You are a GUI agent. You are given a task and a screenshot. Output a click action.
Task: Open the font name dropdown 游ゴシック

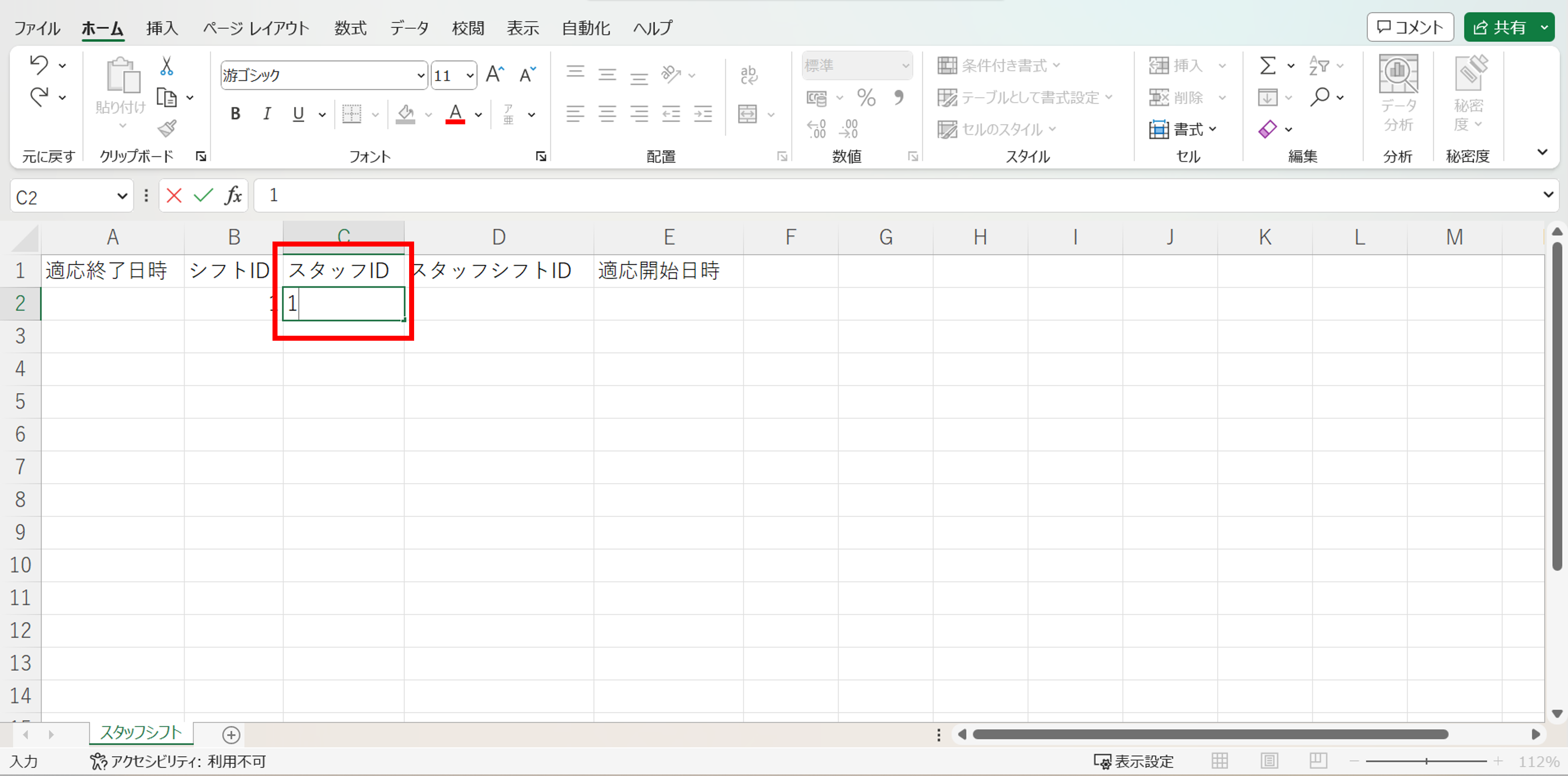(421, 76)
